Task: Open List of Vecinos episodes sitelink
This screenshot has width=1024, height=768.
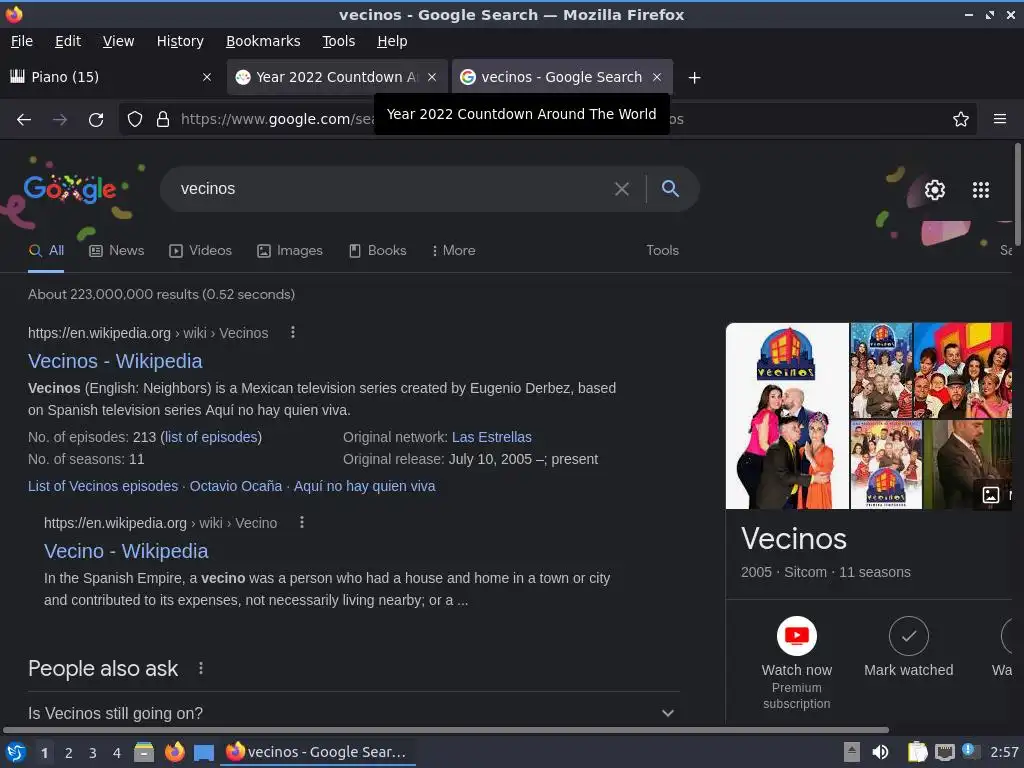Action: [103, 486]
